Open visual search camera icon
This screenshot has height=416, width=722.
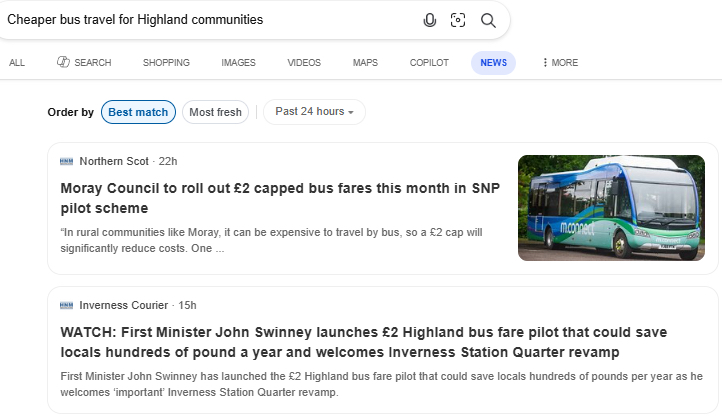coord(458,20)
